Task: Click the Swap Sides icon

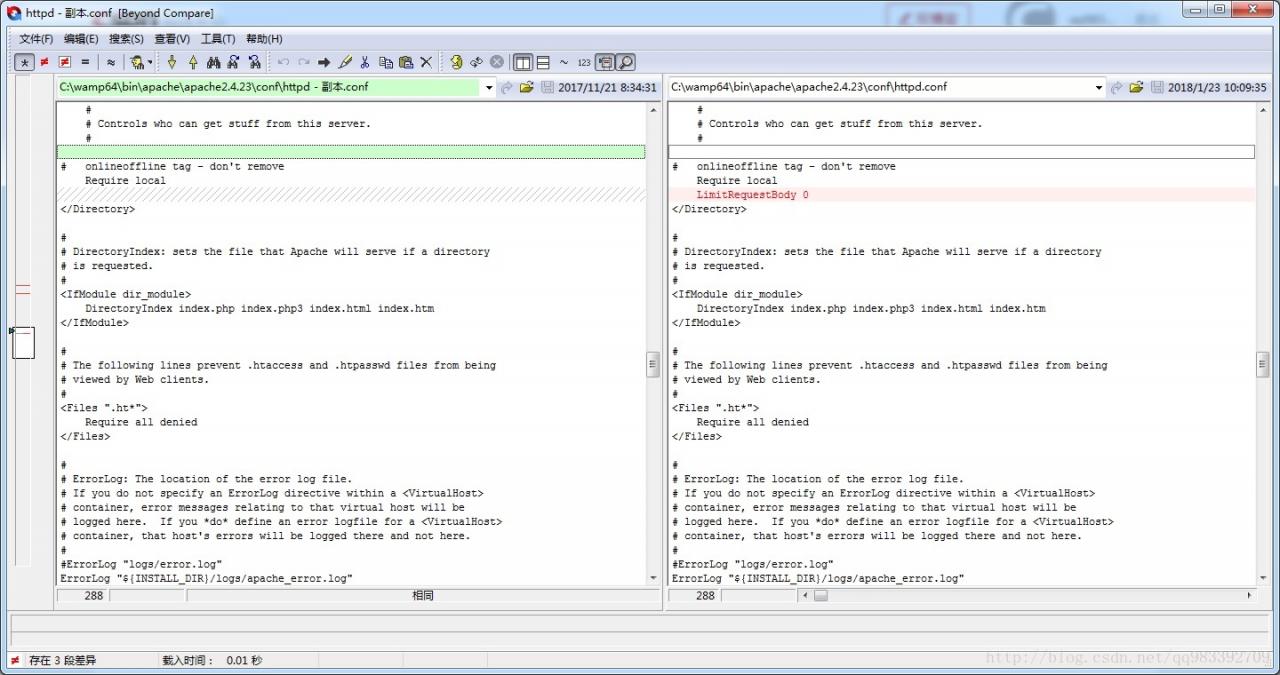Action: click(x=476, y=62)
